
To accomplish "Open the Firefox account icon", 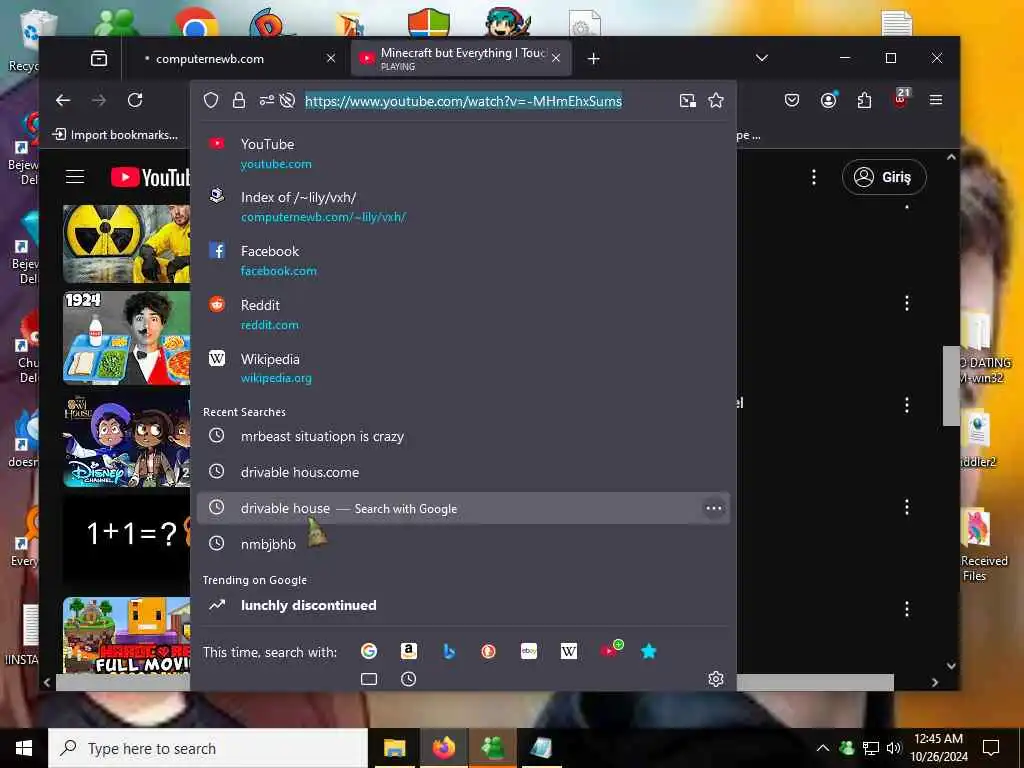I will pyautogui.click(x=829, y=101).
